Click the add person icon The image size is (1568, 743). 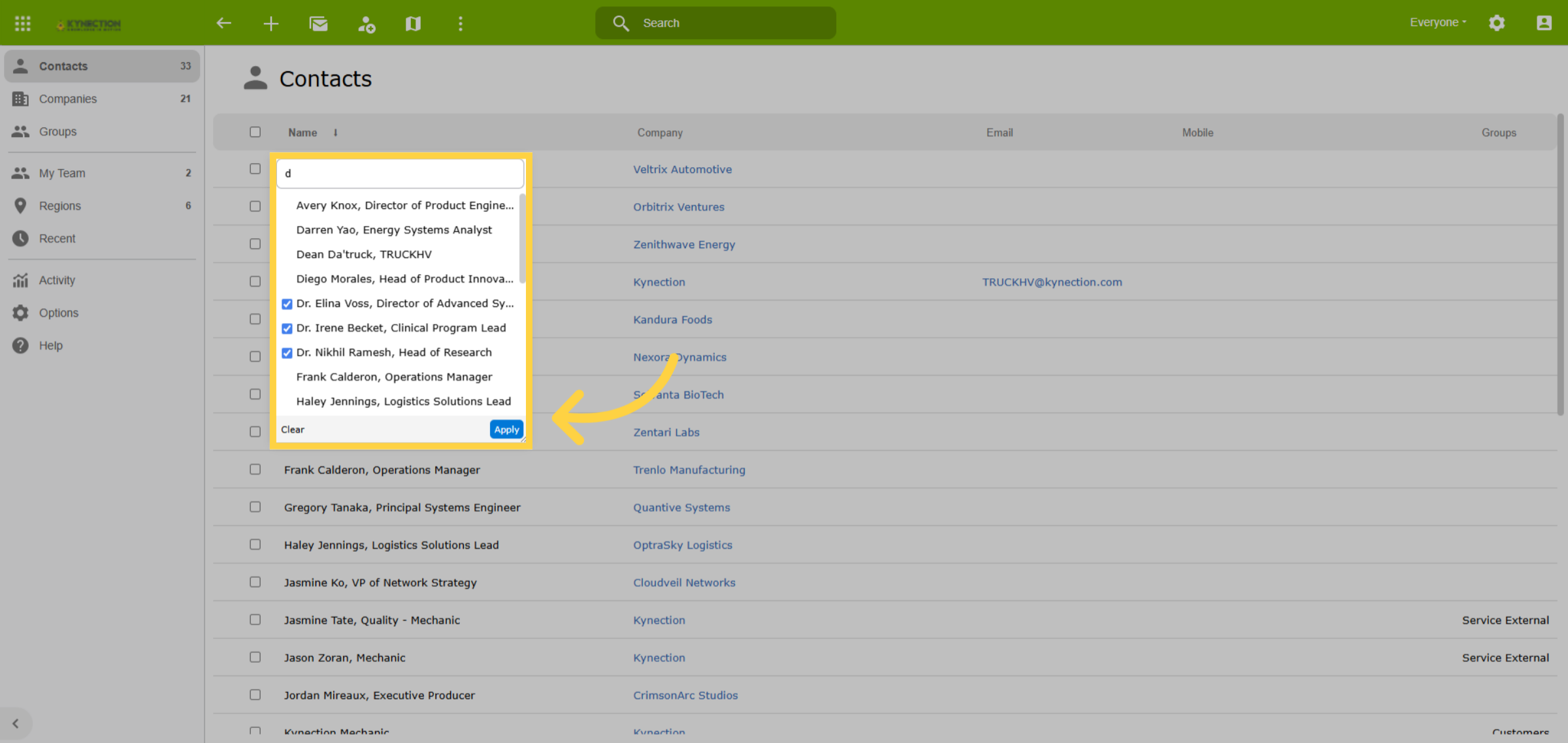click(367, 24)
